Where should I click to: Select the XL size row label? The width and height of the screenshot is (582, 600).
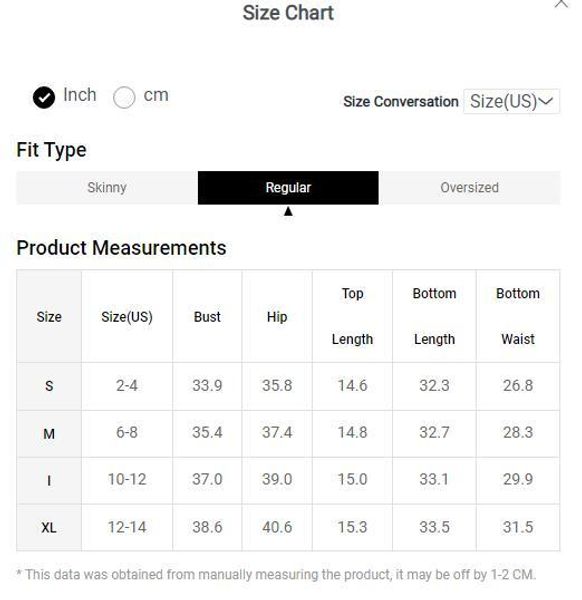pos(49,528)
